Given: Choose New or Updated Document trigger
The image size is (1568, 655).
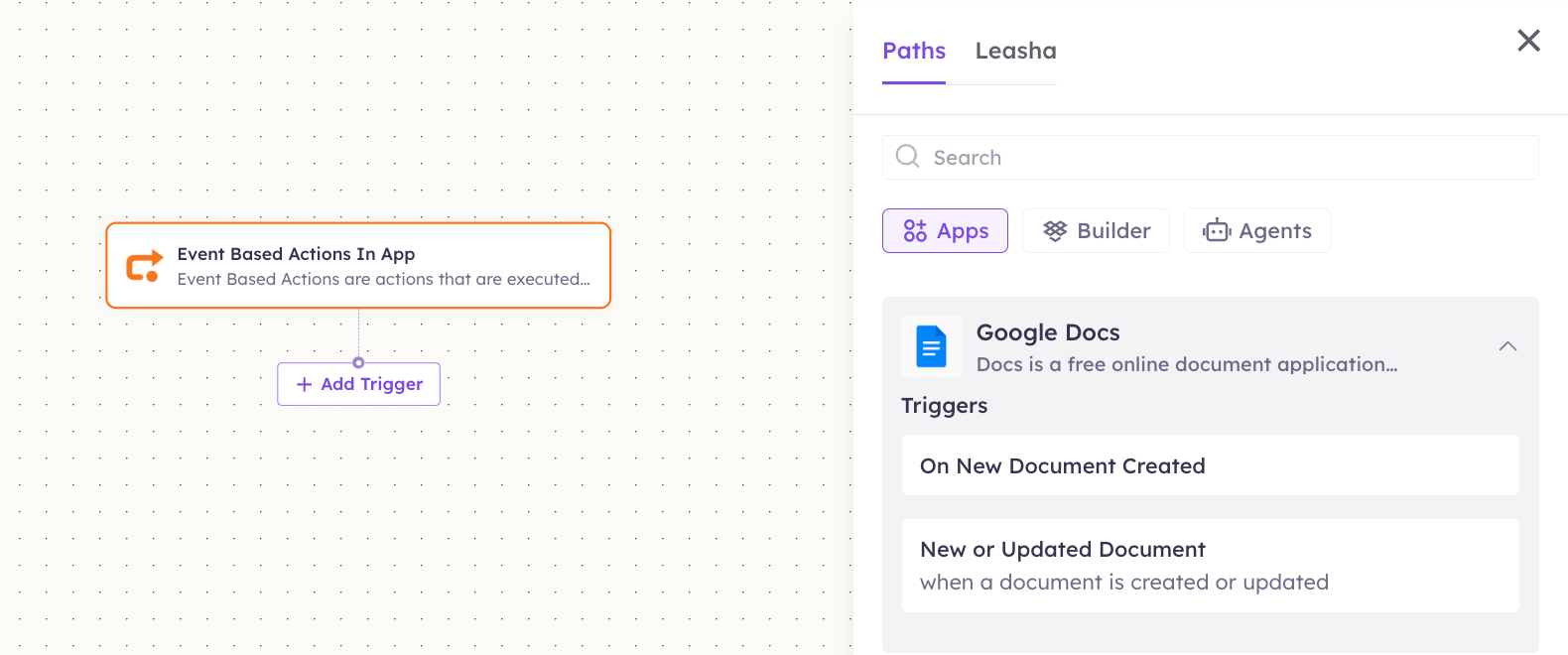Looking at the screenshot, I should pos(1210,566).
